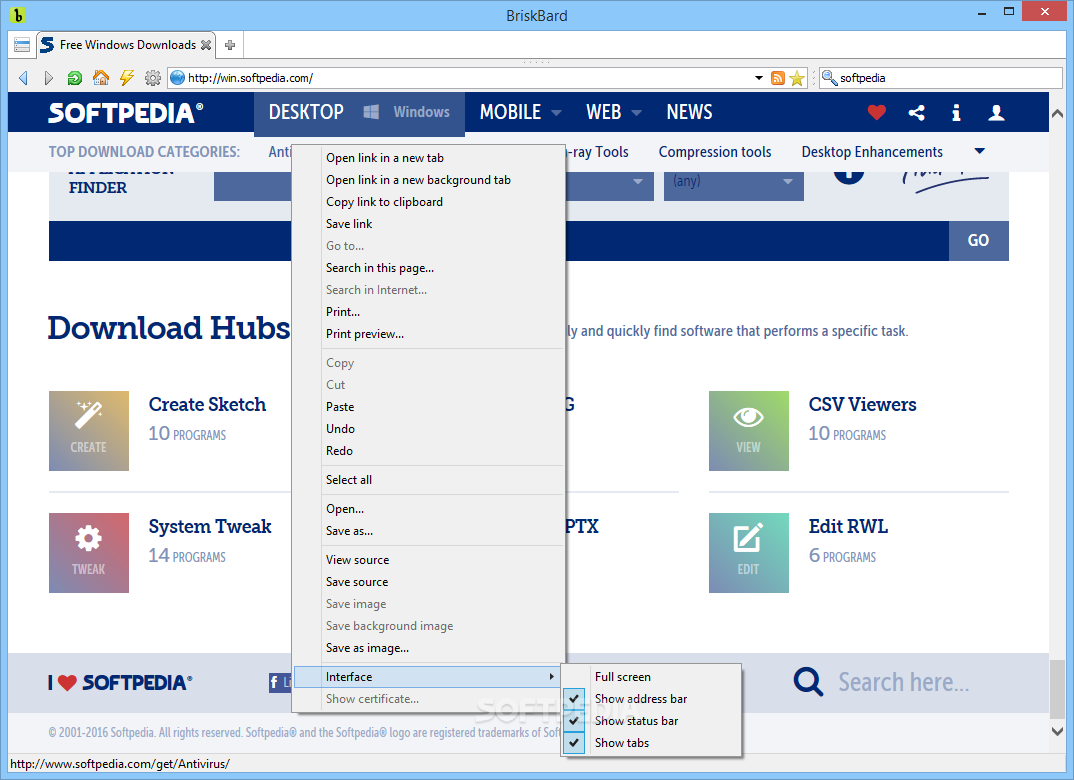Click the GO button in the finder
The width and height of the screenshot is (1074, 780).
click(x=979, y=240)
